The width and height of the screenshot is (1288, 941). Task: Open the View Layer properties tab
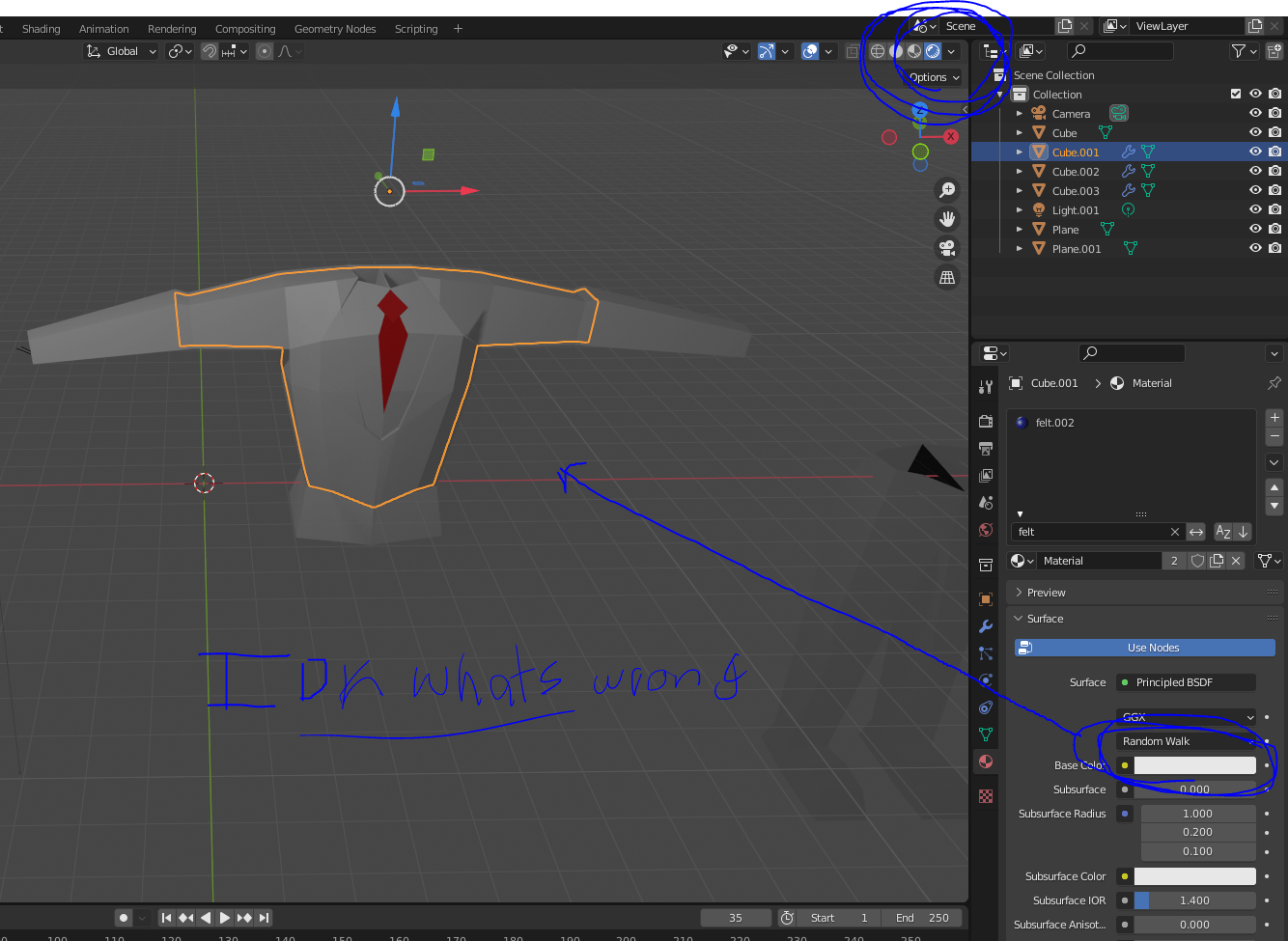coord(985,476)
